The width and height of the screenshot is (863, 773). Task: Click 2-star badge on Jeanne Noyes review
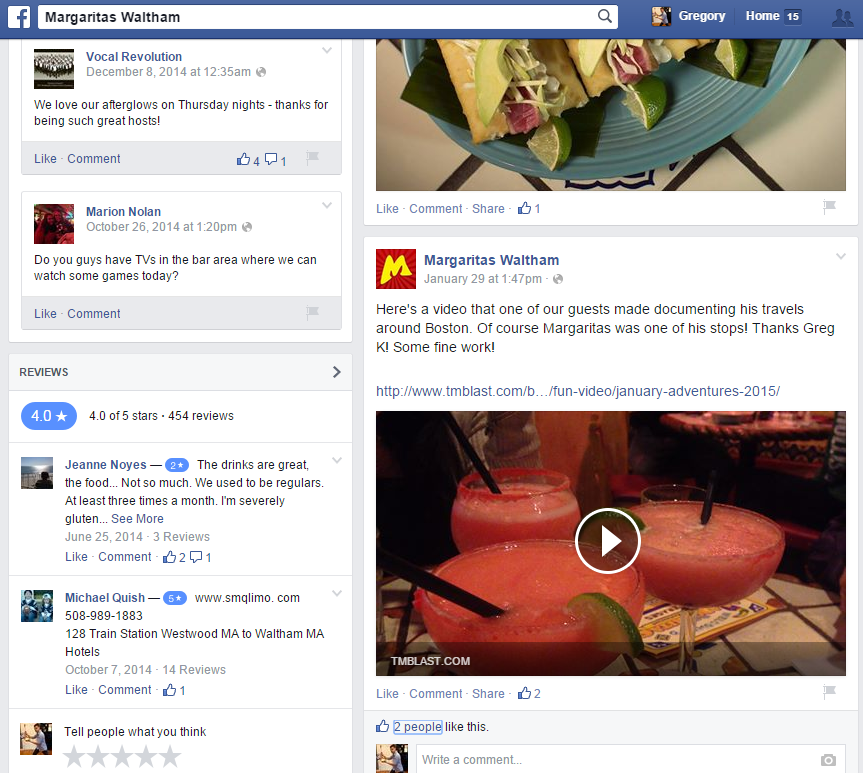click(x=177, y=465)
